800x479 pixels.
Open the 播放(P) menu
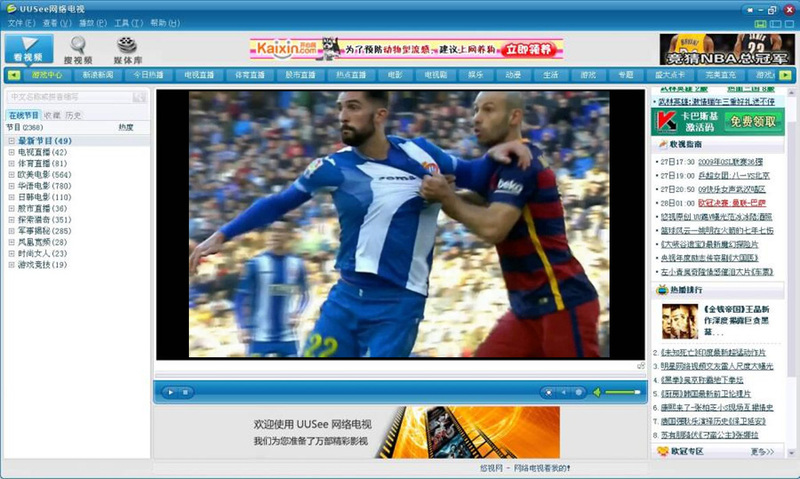(92, 23)
